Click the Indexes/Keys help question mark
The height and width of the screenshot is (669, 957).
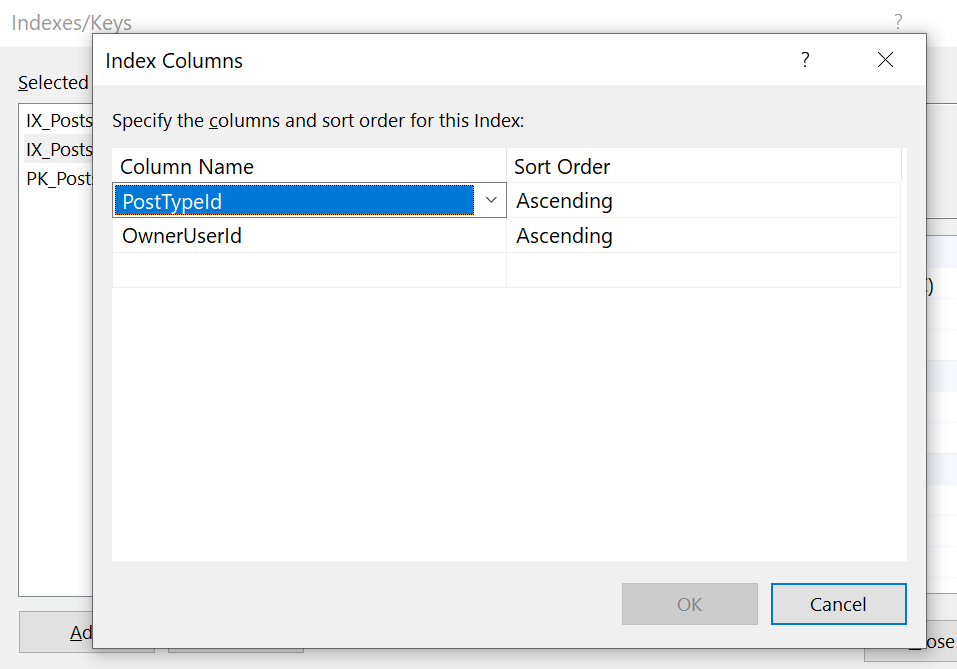pyautogui.click(x=898, y=22)
